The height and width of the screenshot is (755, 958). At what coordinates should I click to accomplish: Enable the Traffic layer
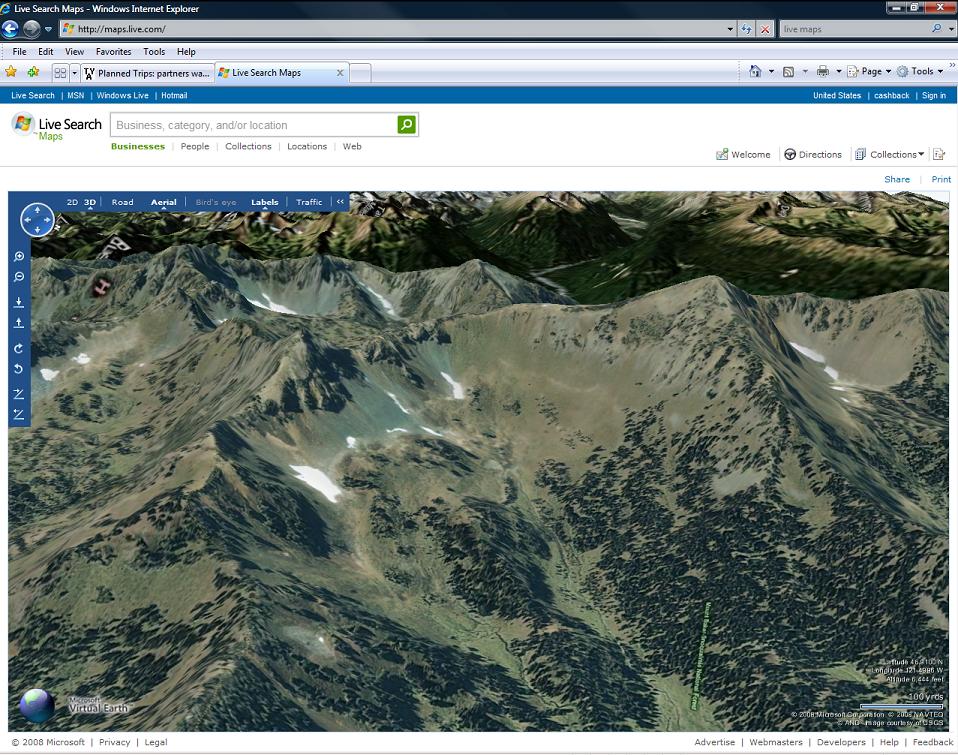[309, 202]
